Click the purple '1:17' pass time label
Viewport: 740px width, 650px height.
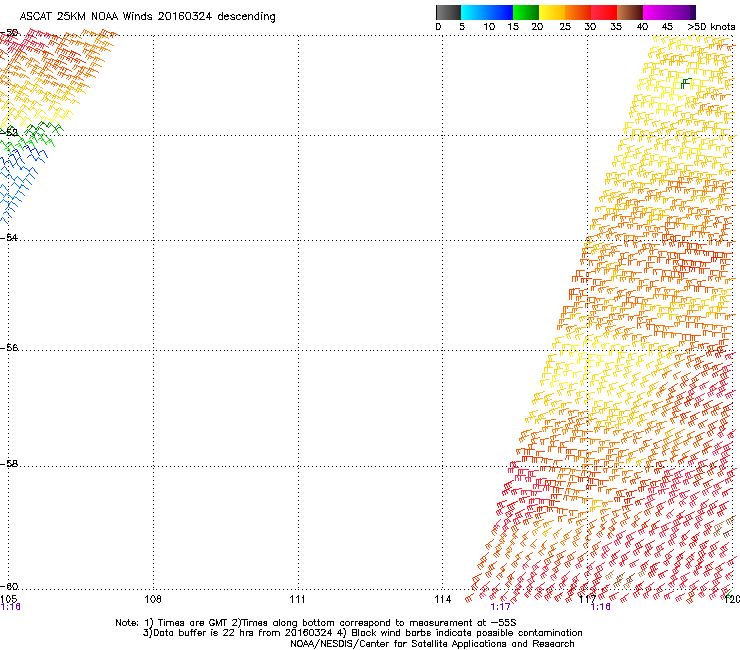click(500, 607)
